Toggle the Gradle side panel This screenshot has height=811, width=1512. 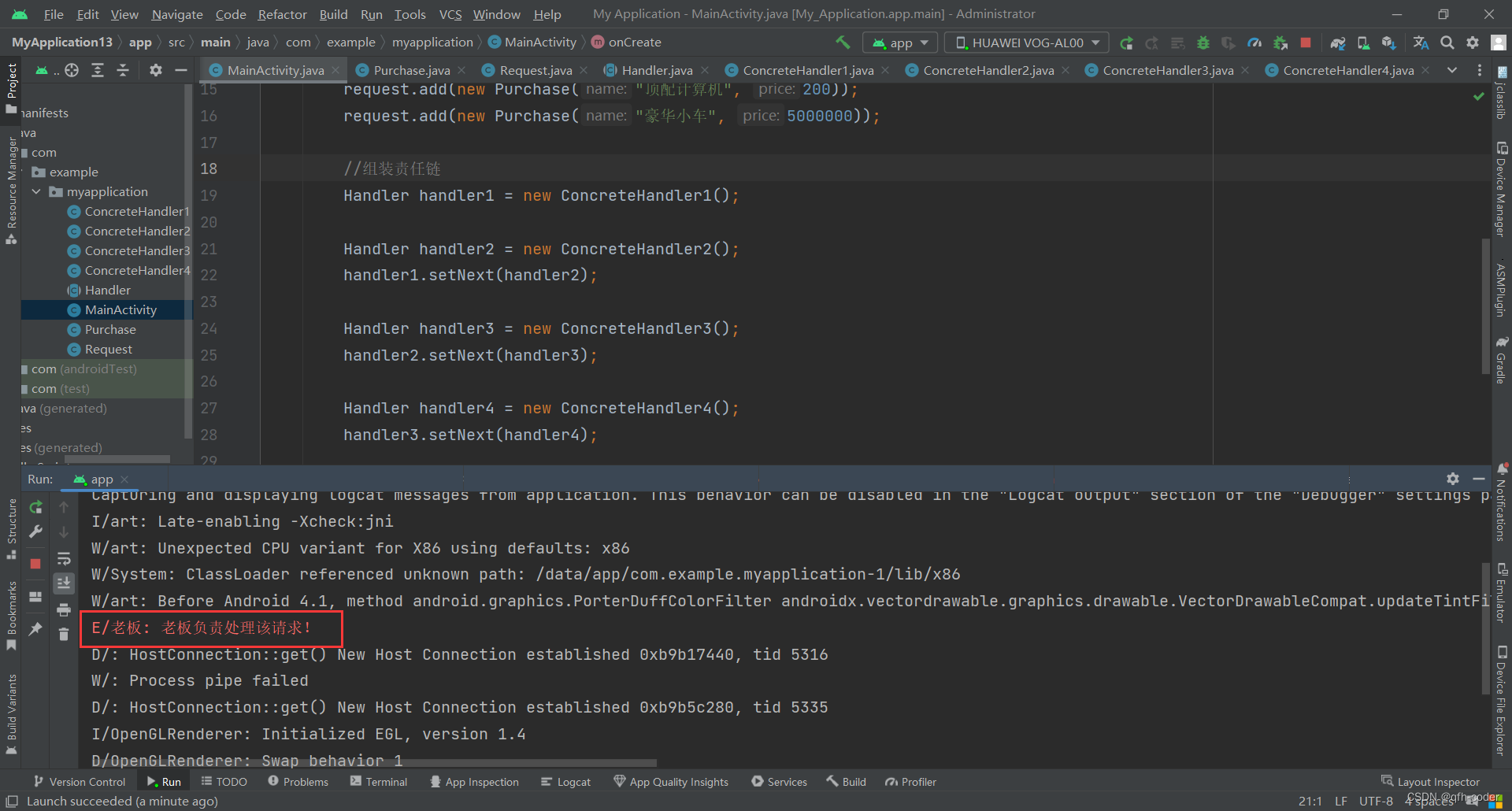point(1502,360)
